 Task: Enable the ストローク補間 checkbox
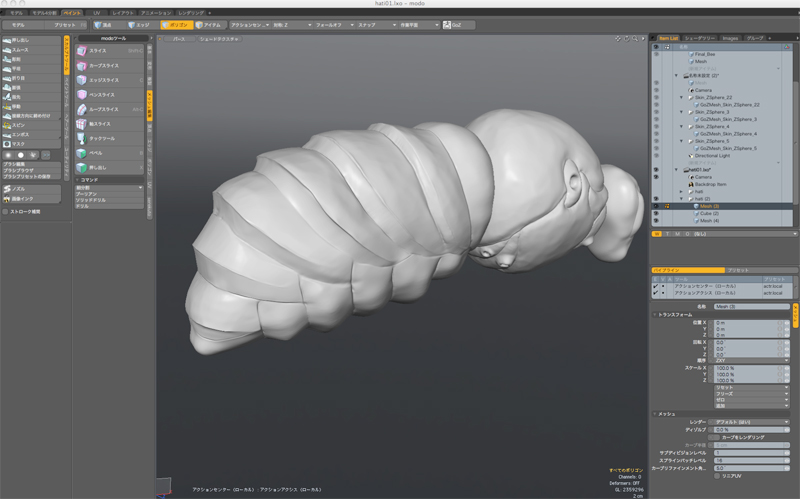coord(6,211)
